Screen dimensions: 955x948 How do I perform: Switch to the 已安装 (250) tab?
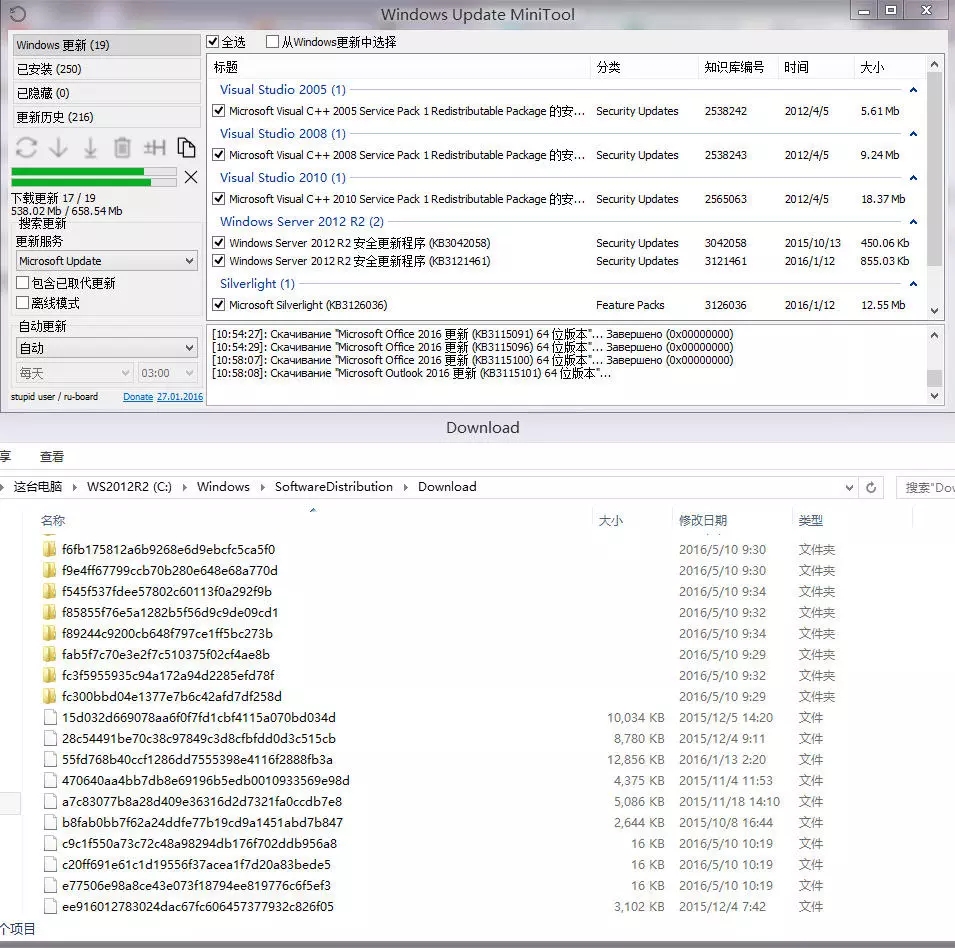pyautogui.click(x=106, y=69)
